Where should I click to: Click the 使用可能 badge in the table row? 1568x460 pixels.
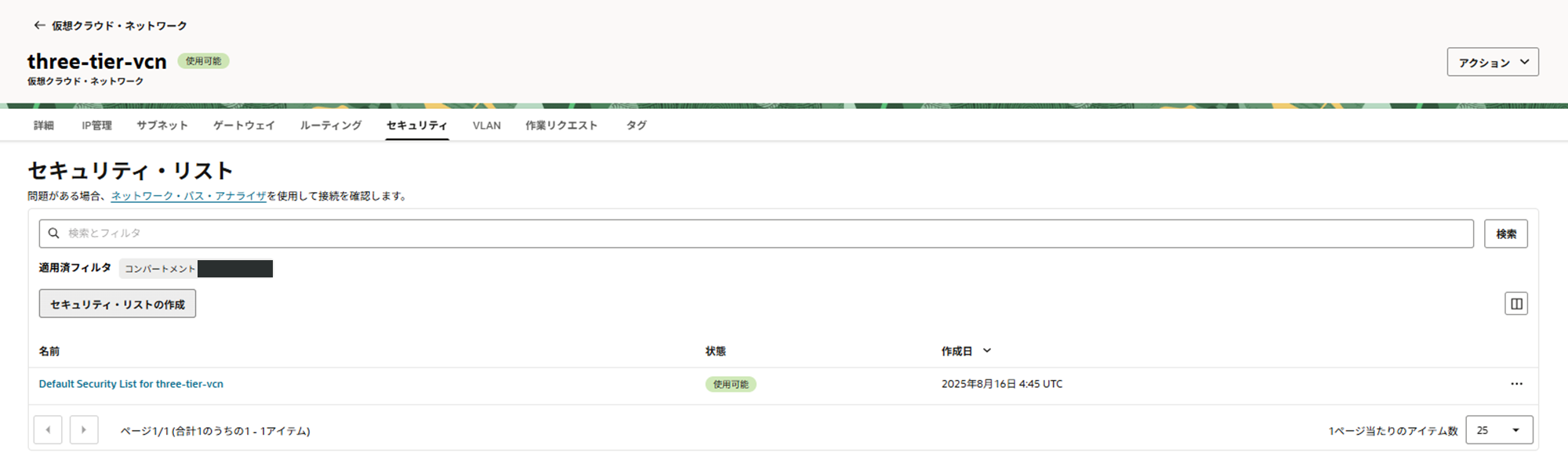731,384
